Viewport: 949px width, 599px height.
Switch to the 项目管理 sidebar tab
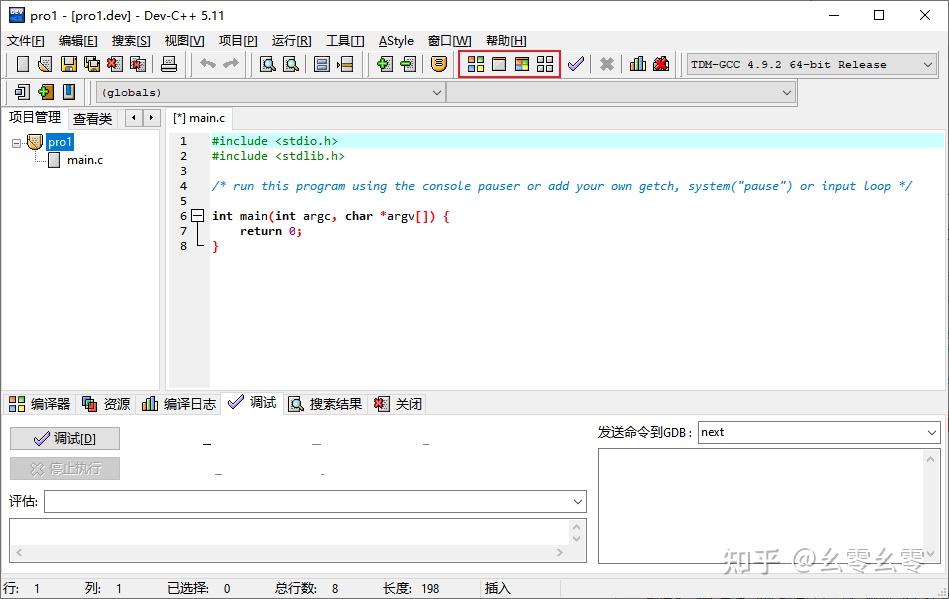(34, 117)
